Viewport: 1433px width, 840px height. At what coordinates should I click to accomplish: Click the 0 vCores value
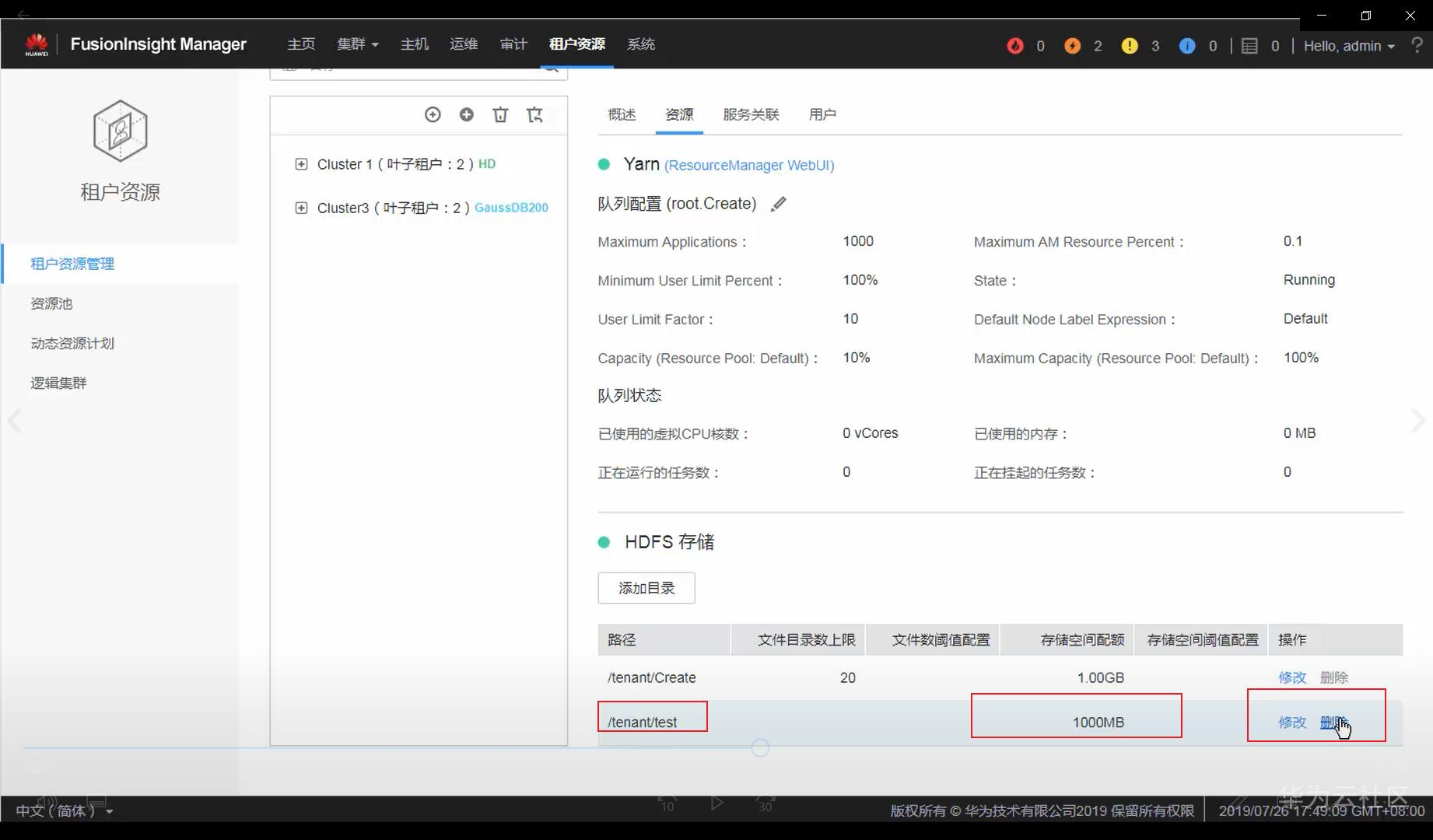tap(871, 433)
